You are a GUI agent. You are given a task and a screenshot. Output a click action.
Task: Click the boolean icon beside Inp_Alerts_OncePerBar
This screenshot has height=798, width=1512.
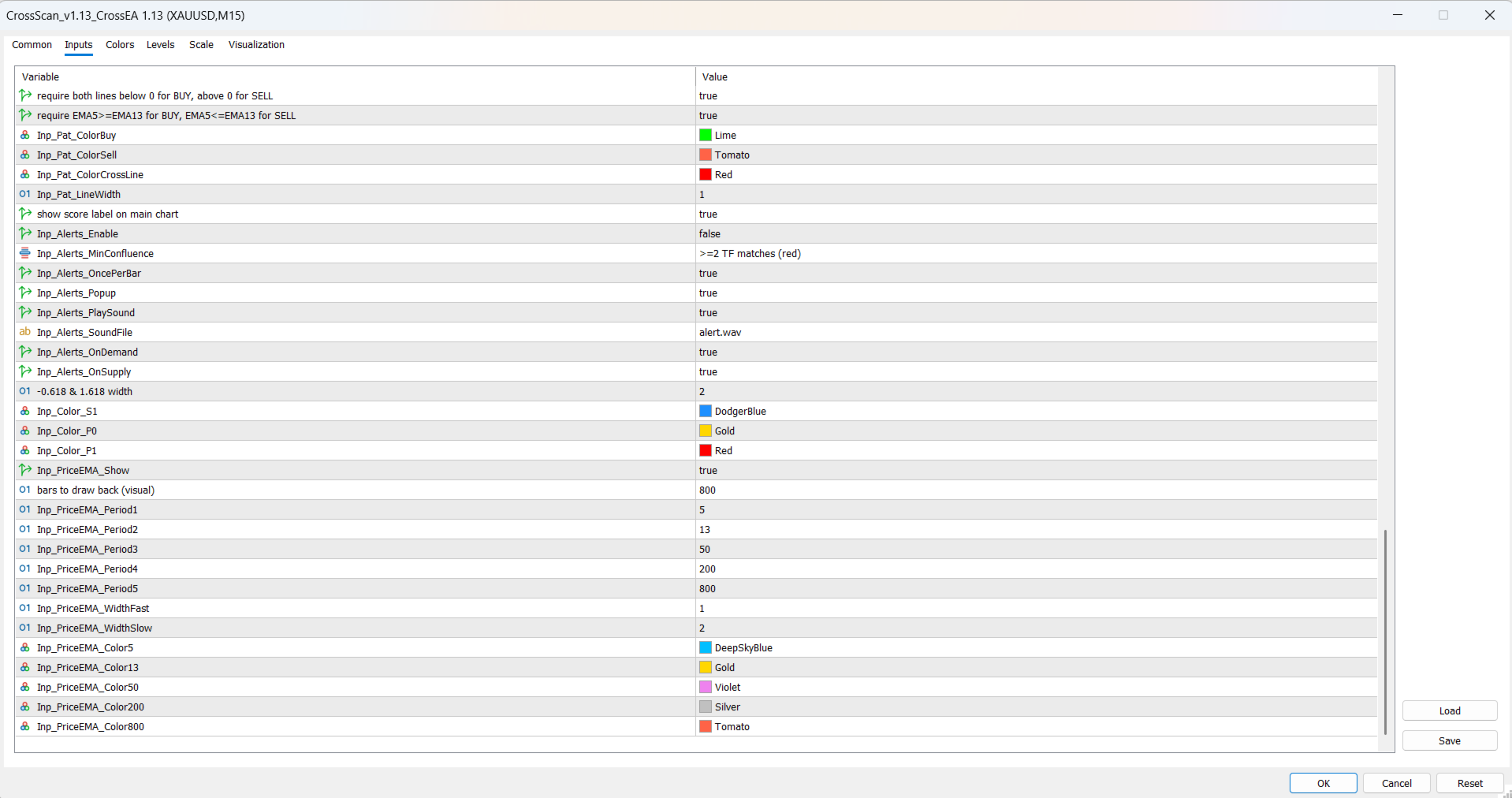25,273
